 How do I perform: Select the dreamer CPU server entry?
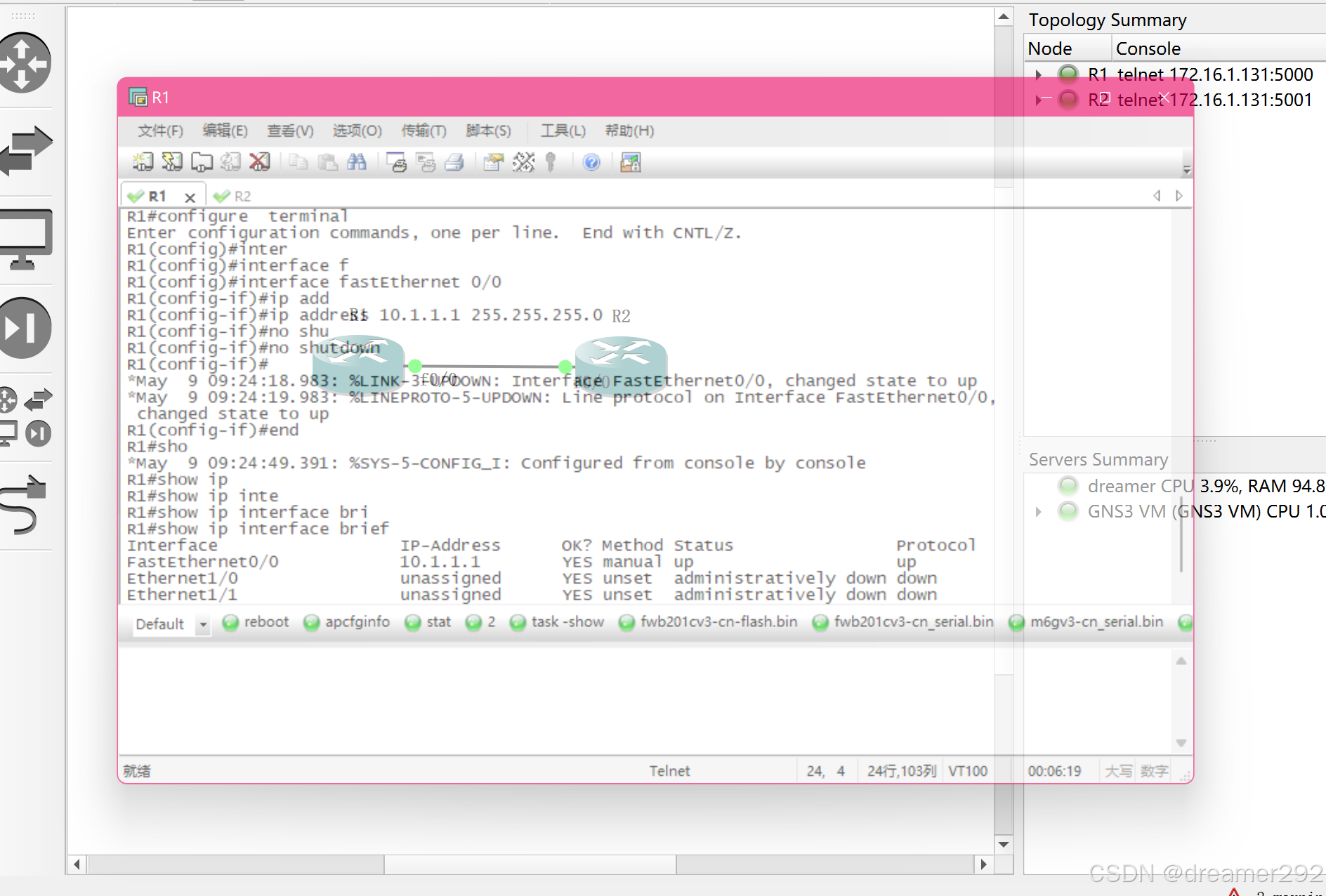[1191, 486]
